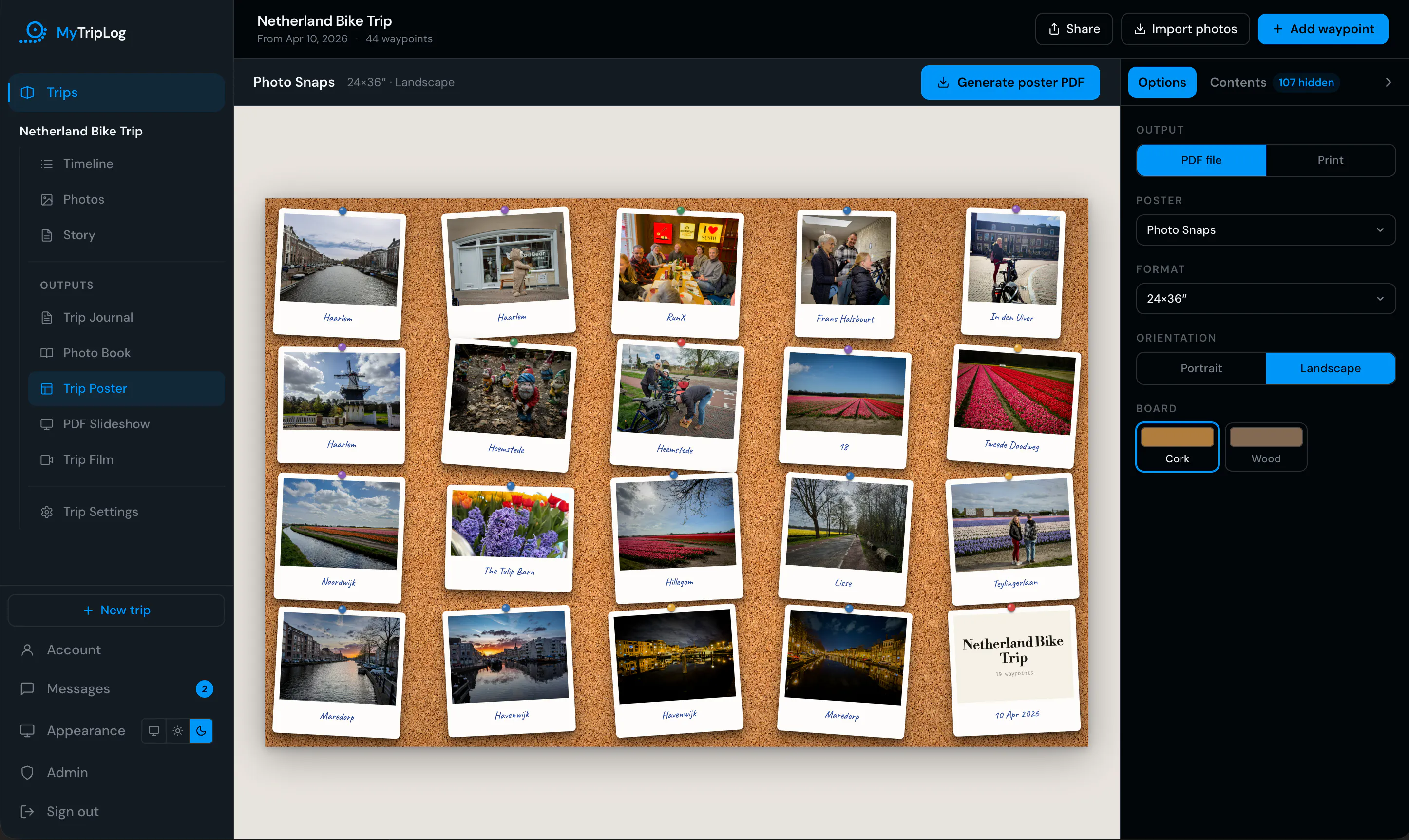Switch appearance to system mode
1409x840 pixels.
(154, 731)
